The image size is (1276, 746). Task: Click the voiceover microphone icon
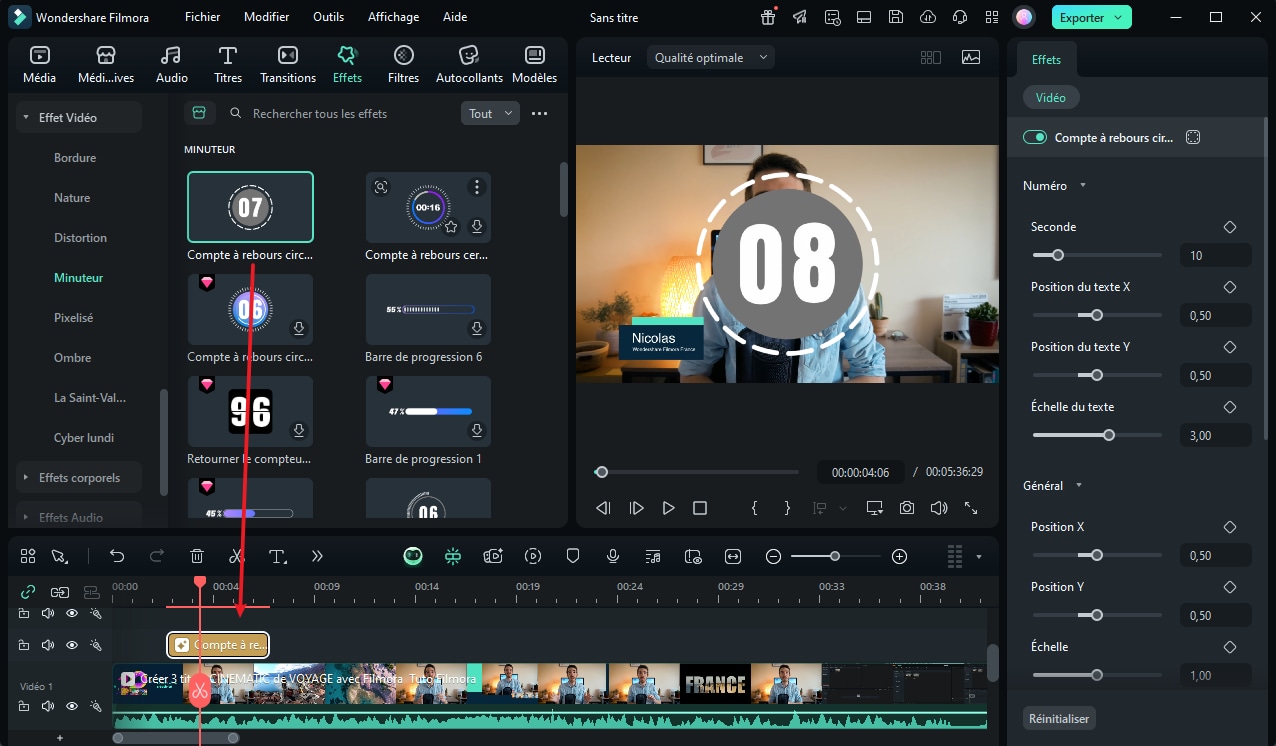[613, 556]
